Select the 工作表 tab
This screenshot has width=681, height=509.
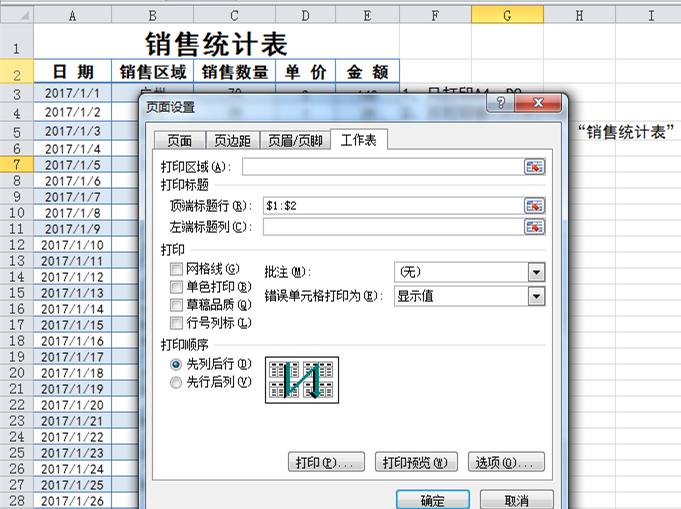(x=359, y=139)
